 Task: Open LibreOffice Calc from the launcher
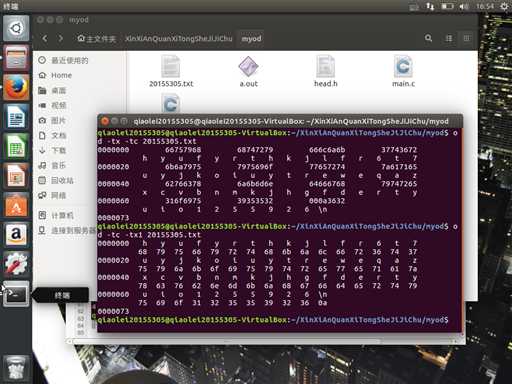pos(16,146)
